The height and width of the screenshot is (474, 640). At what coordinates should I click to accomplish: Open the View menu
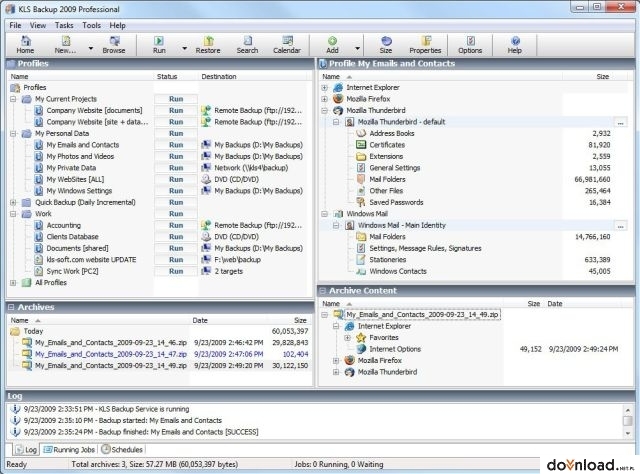[x=38, y=25]
